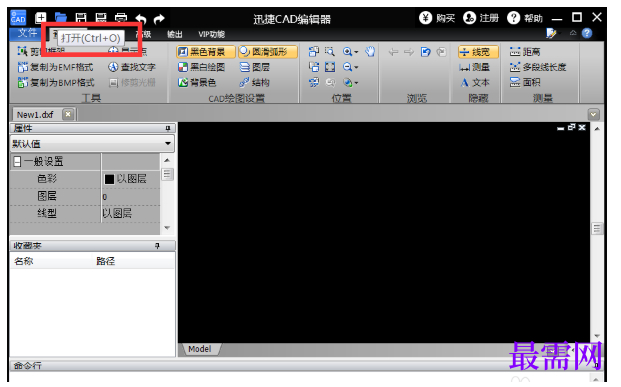Click the 注册 register button

click(481, 18)
